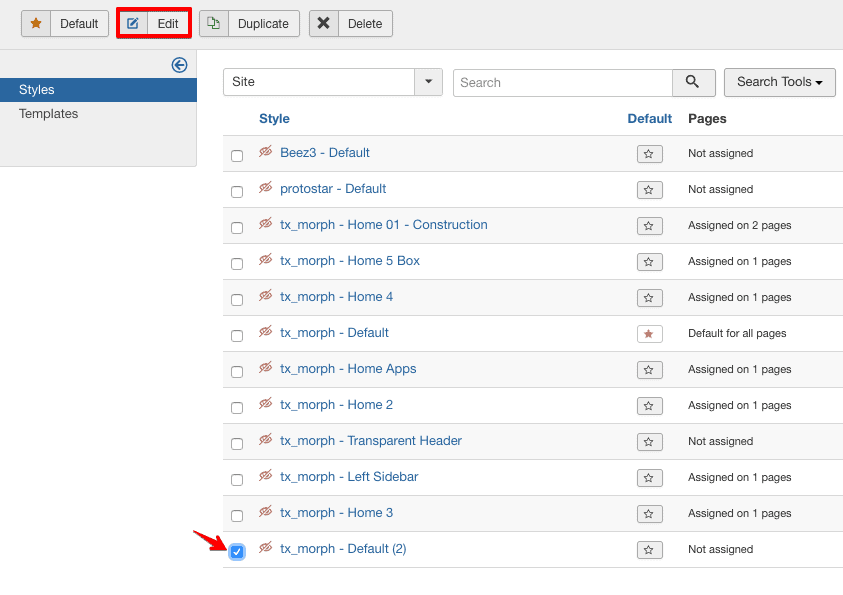843x595 pixels.
Task: Click the Delete toolbar button
Action: pos(351,24)
